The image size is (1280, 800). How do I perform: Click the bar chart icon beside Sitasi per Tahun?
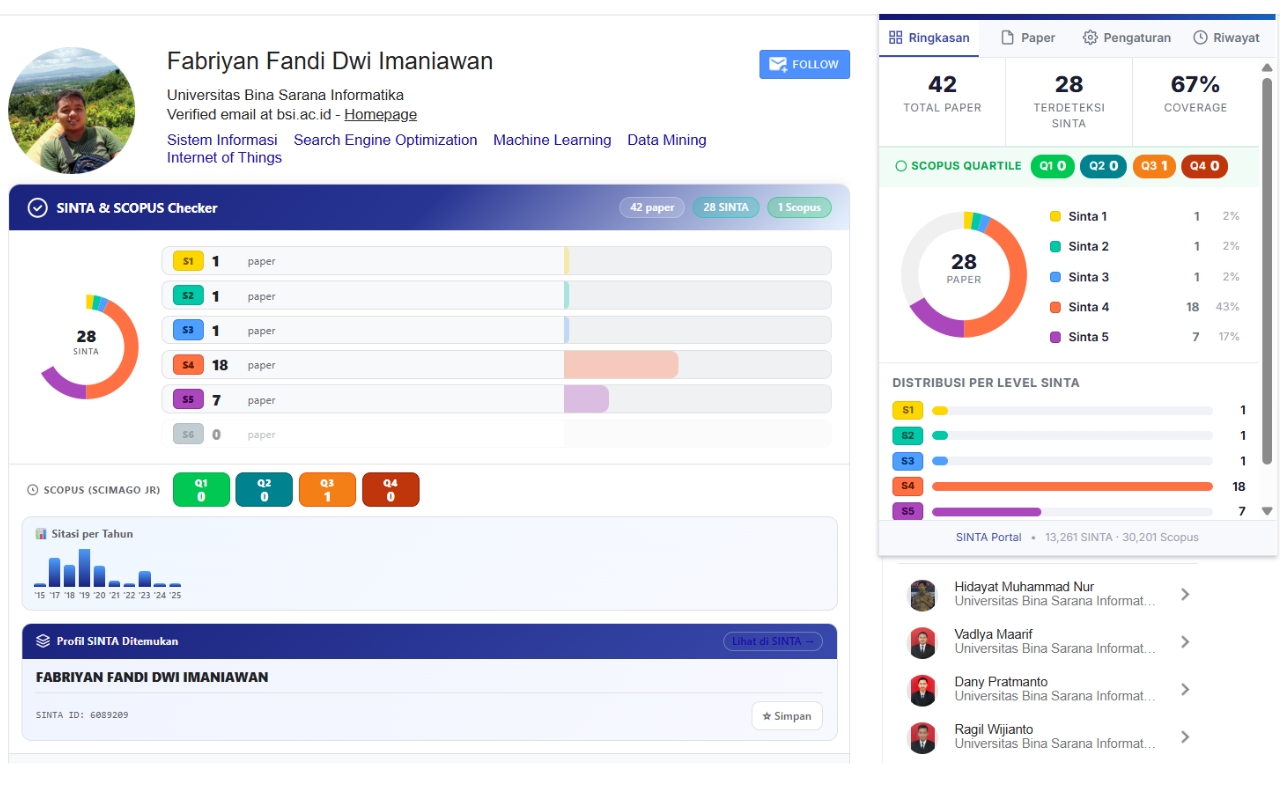[x=41, y=534]
